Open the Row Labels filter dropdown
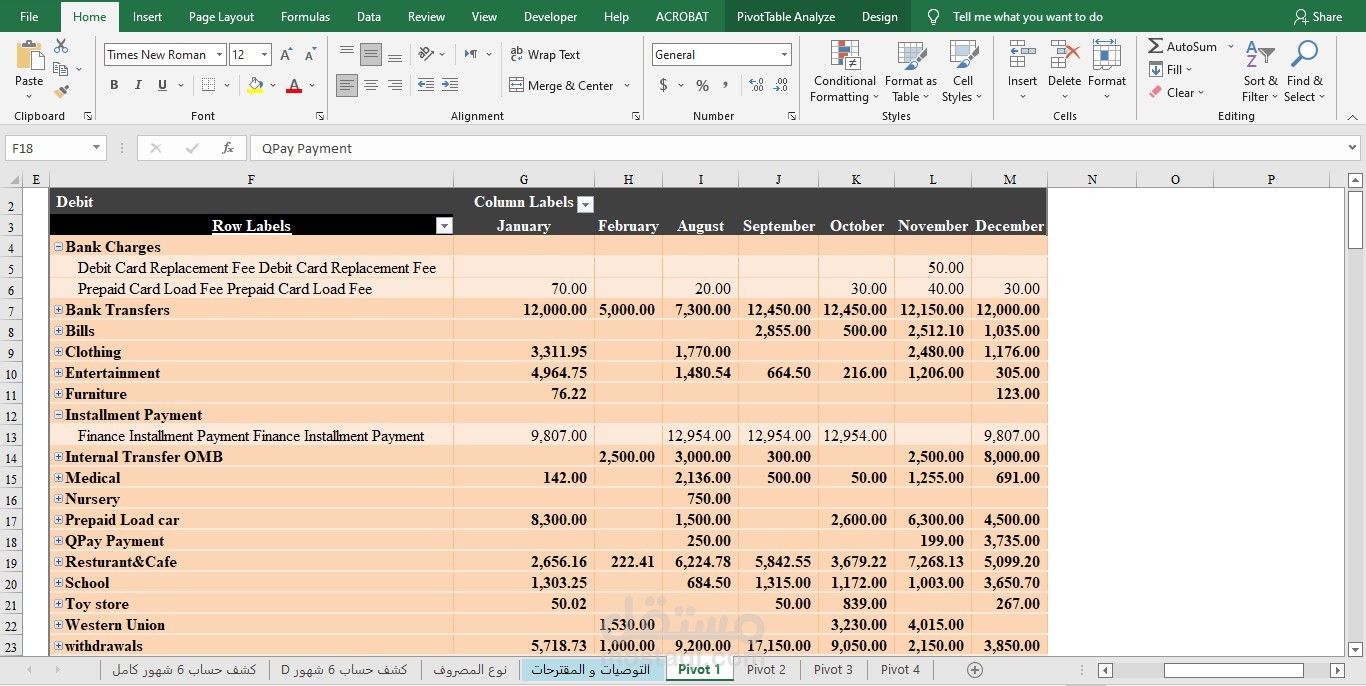 point(443,226)
